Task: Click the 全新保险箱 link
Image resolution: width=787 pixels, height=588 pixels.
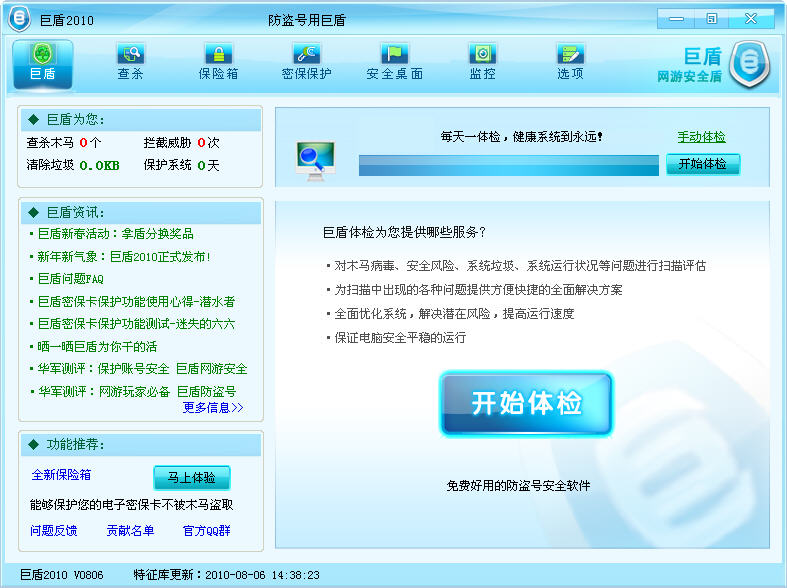Action: click(61, 475)
